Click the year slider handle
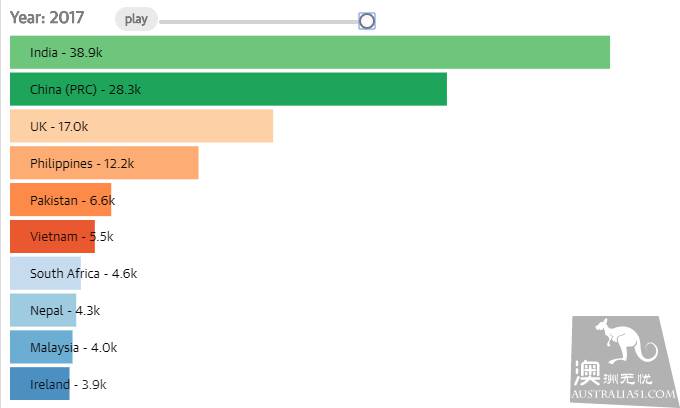 click(x=367, y=21)
